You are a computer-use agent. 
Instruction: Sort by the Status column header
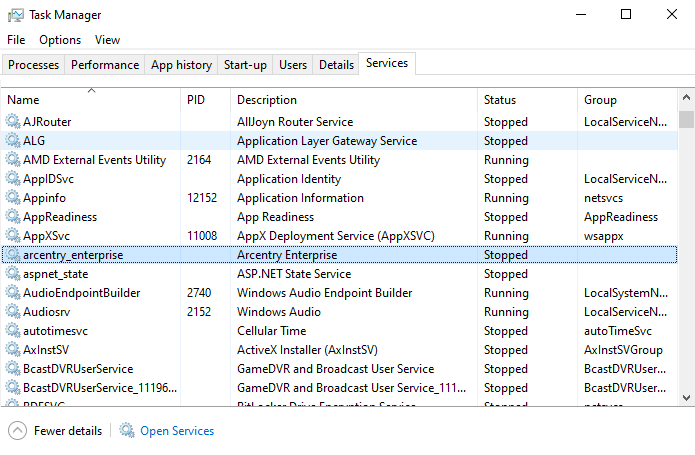(x=527, y=99)
